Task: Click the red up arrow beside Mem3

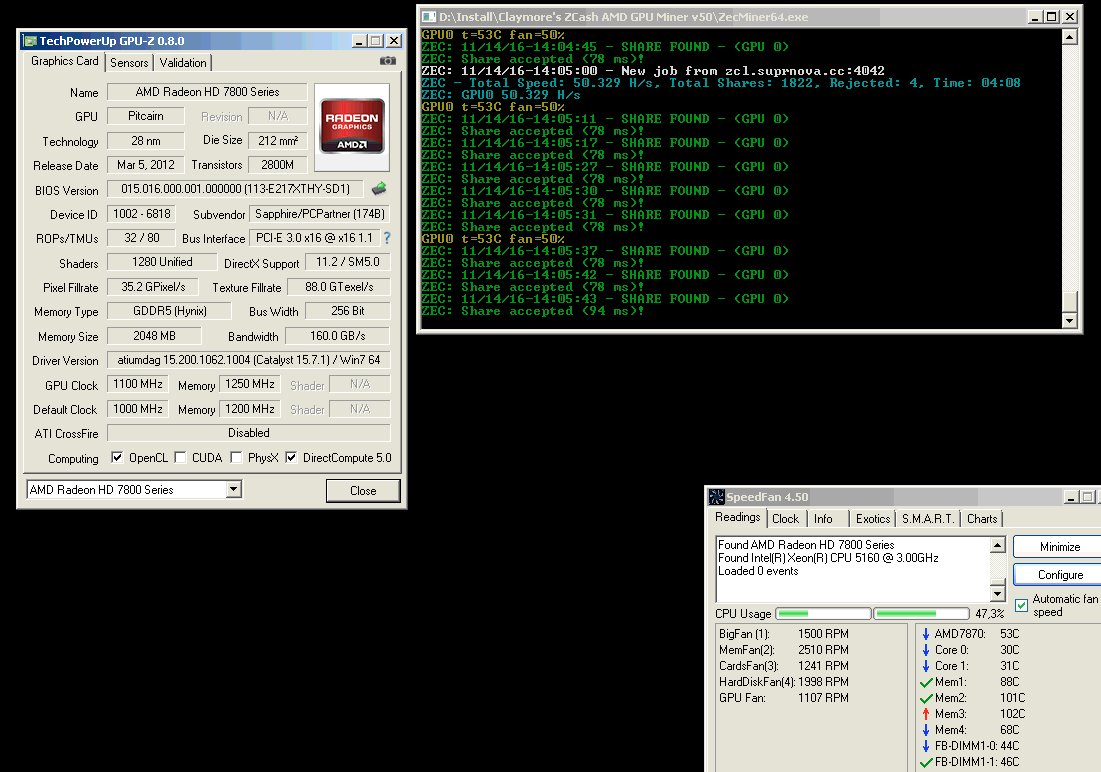Action: (x=925, y=714)
